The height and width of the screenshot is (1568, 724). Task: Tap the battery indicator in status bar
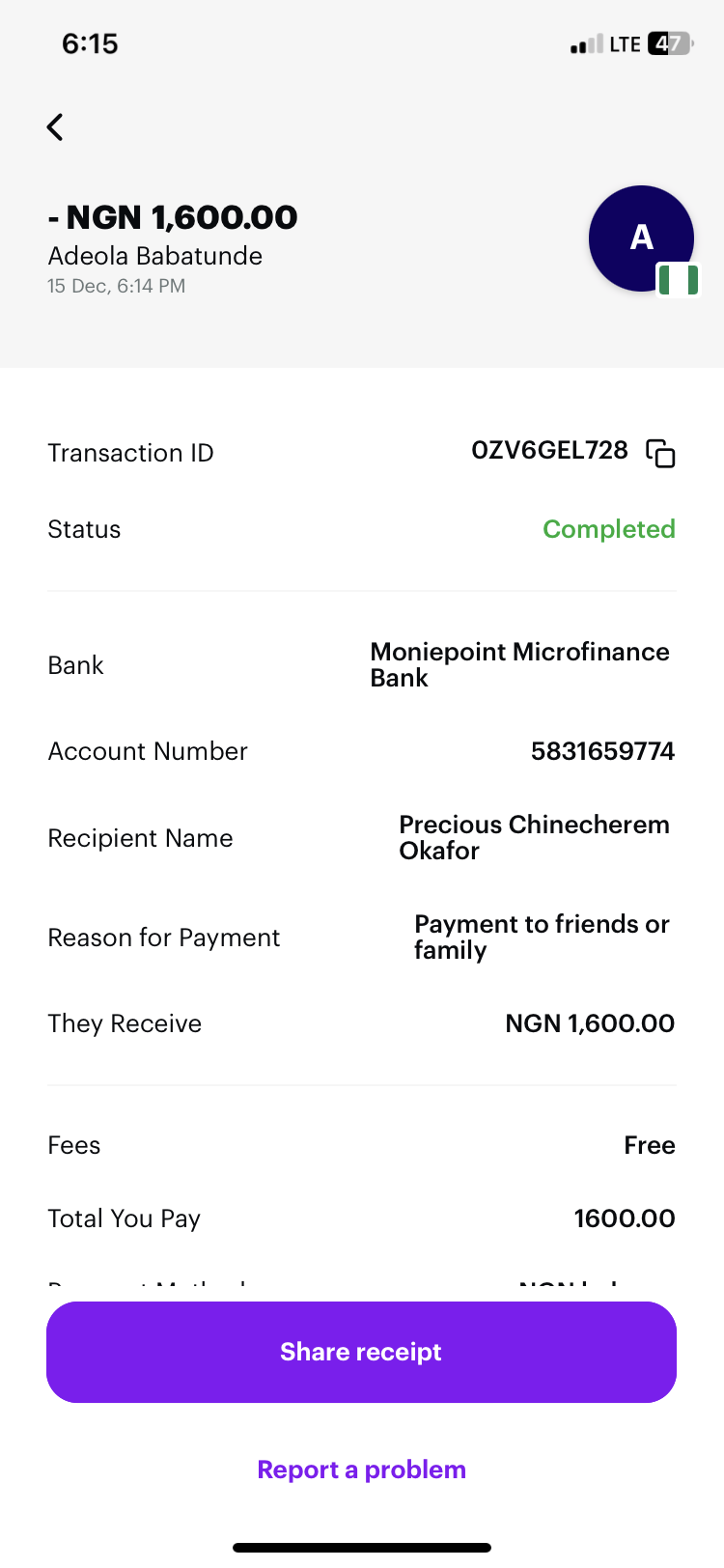(x=670, y=43)
